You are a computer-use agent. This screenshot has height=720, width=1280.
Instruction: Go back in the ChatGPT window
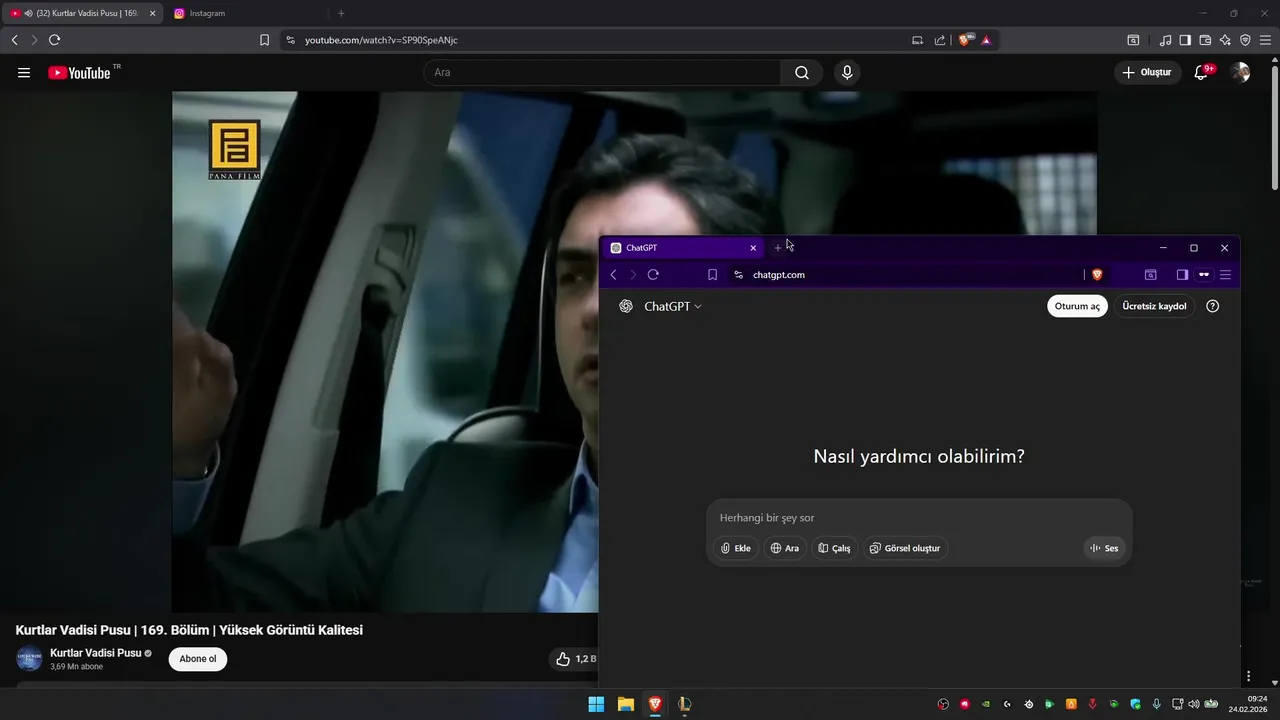pyautogui.click(x=613, y=274)
